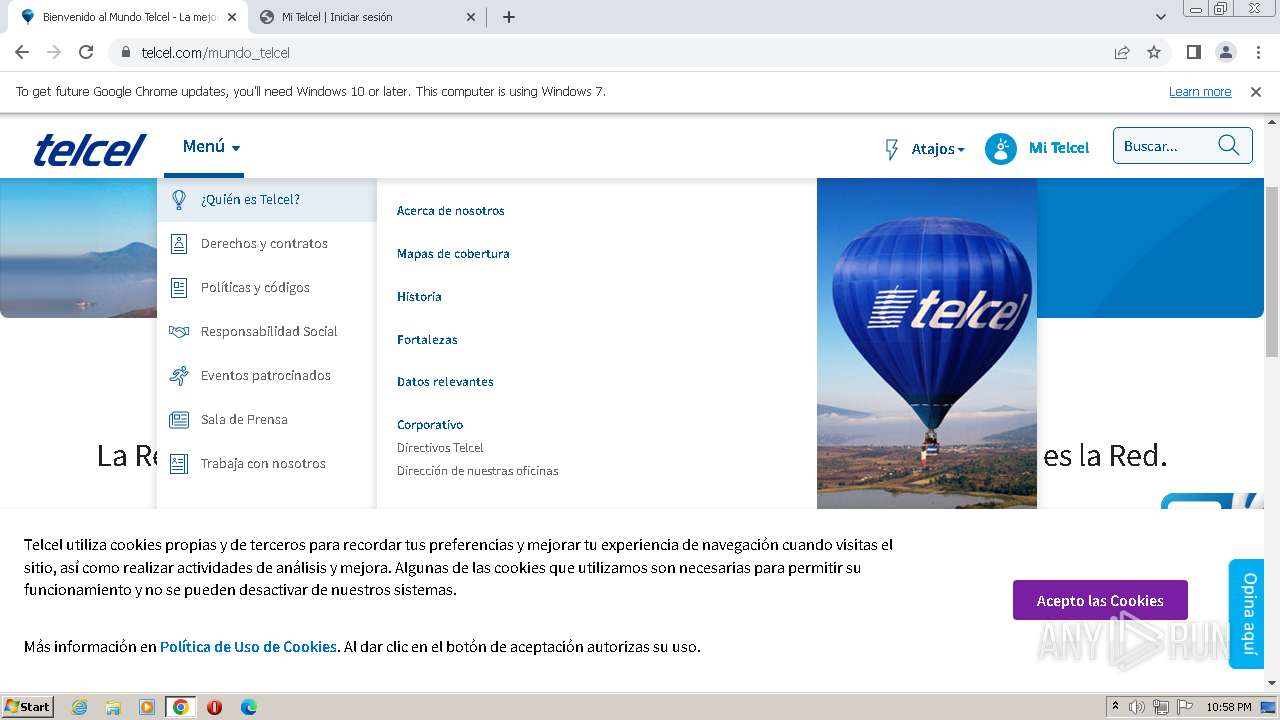Select Trabaja con nosotros menu item

(x=267, y=464)
